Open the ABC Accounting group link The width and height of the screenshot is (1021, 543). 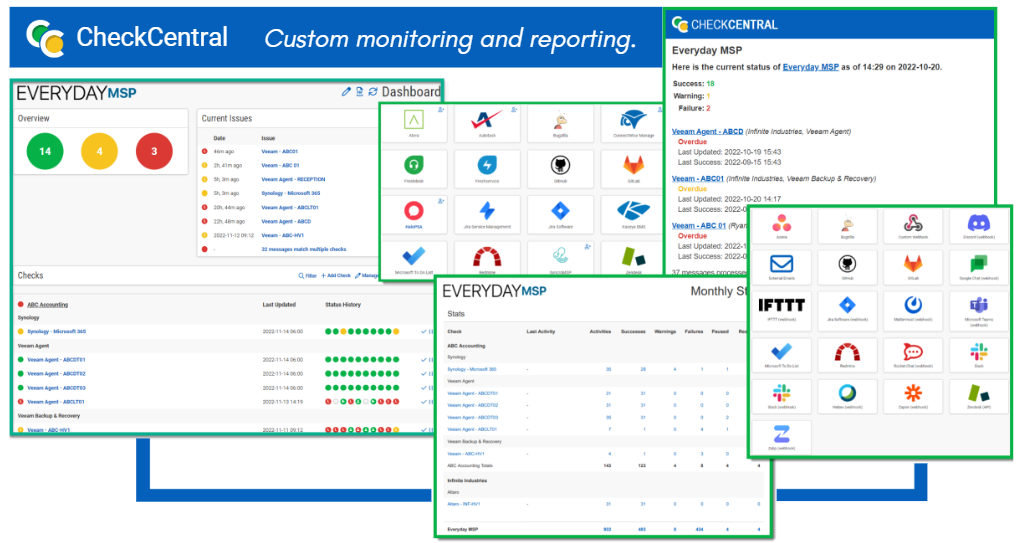pyautogui.click(x=48, y=305)
